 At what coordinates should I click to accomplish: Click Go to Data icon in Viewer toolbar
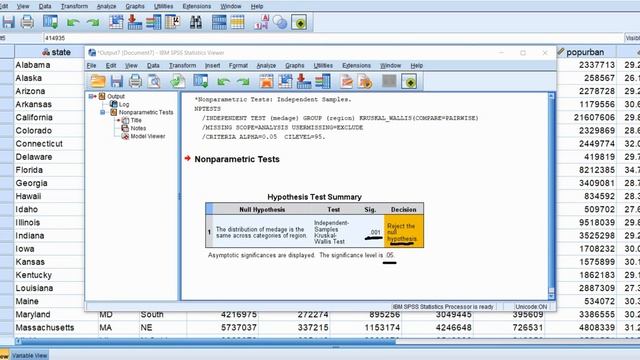coord(266,81)
